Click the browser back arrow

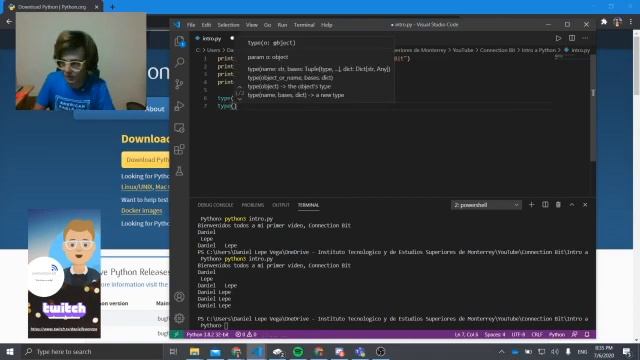[9, 22]
